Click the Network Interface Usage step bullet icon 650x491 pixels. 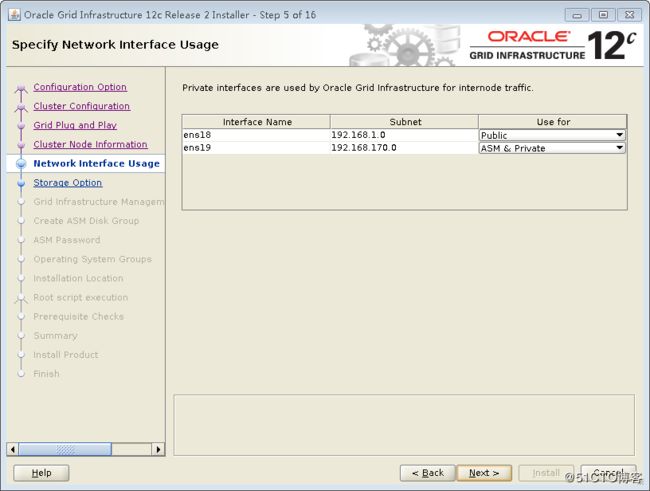coord(21,164)
